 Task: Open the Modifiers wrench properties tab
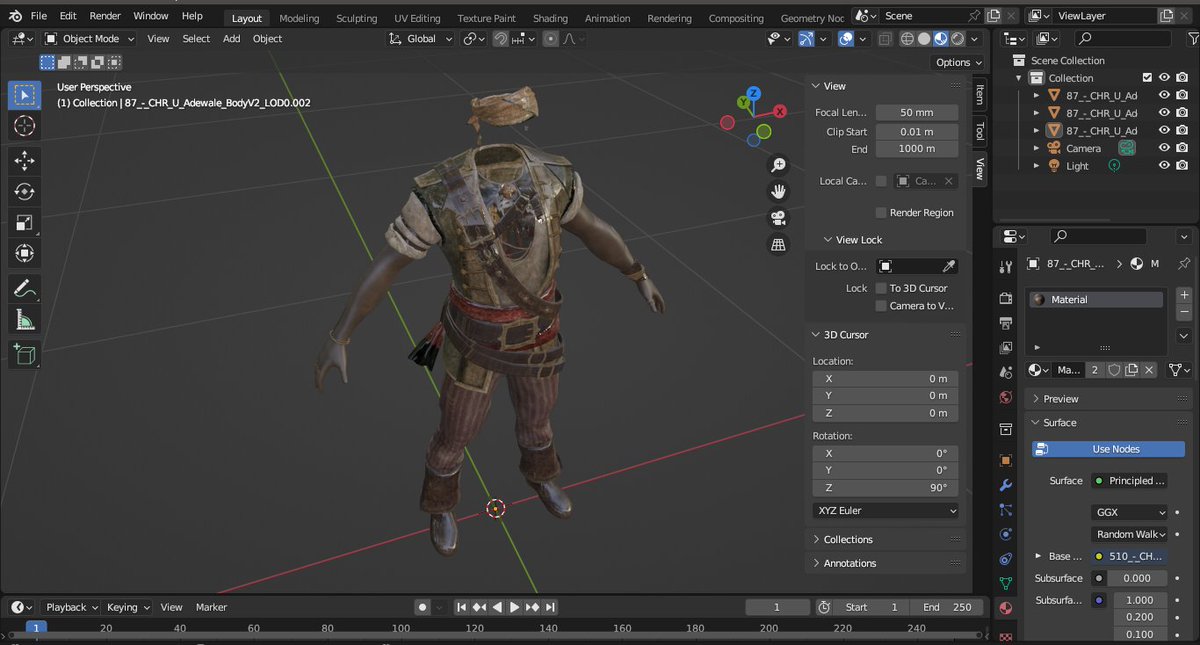pyautogui.click(x=1006, y=485)
